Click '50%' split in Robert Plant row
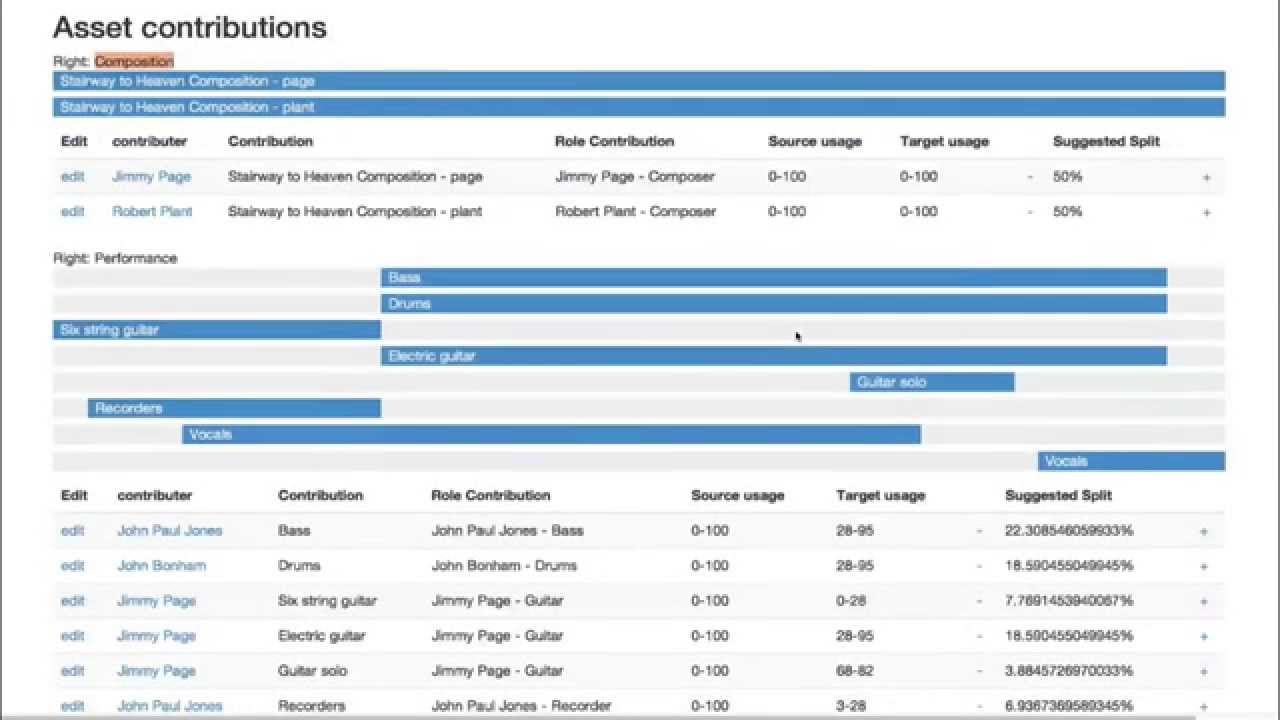 [1068, 211]
